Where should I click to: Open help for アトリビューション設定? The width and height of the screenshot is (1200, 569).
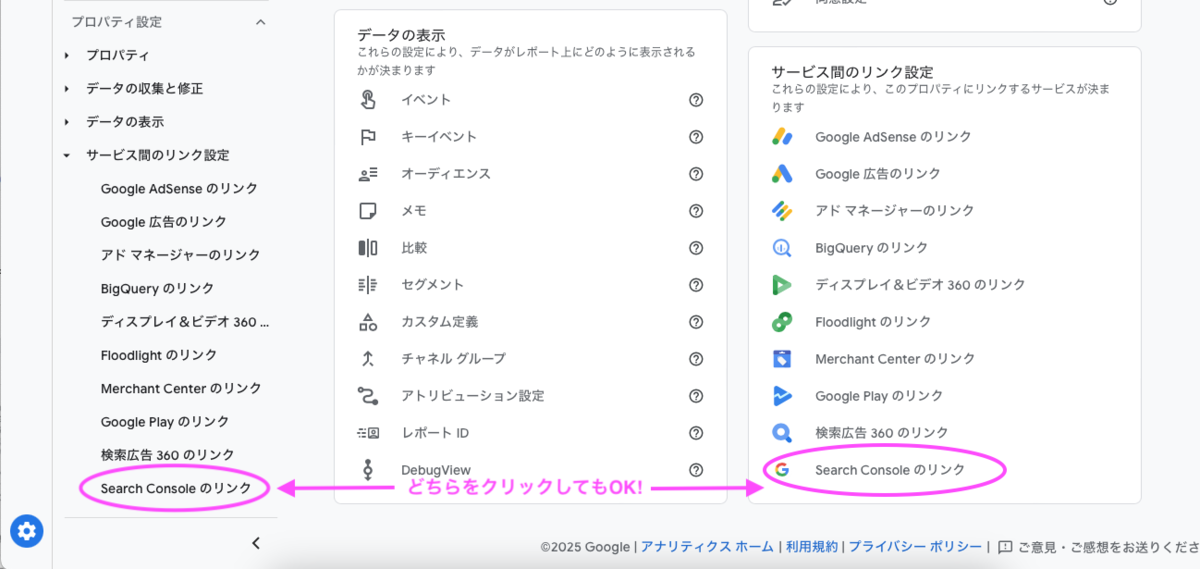pyautogui.click(x=696, y=396)
